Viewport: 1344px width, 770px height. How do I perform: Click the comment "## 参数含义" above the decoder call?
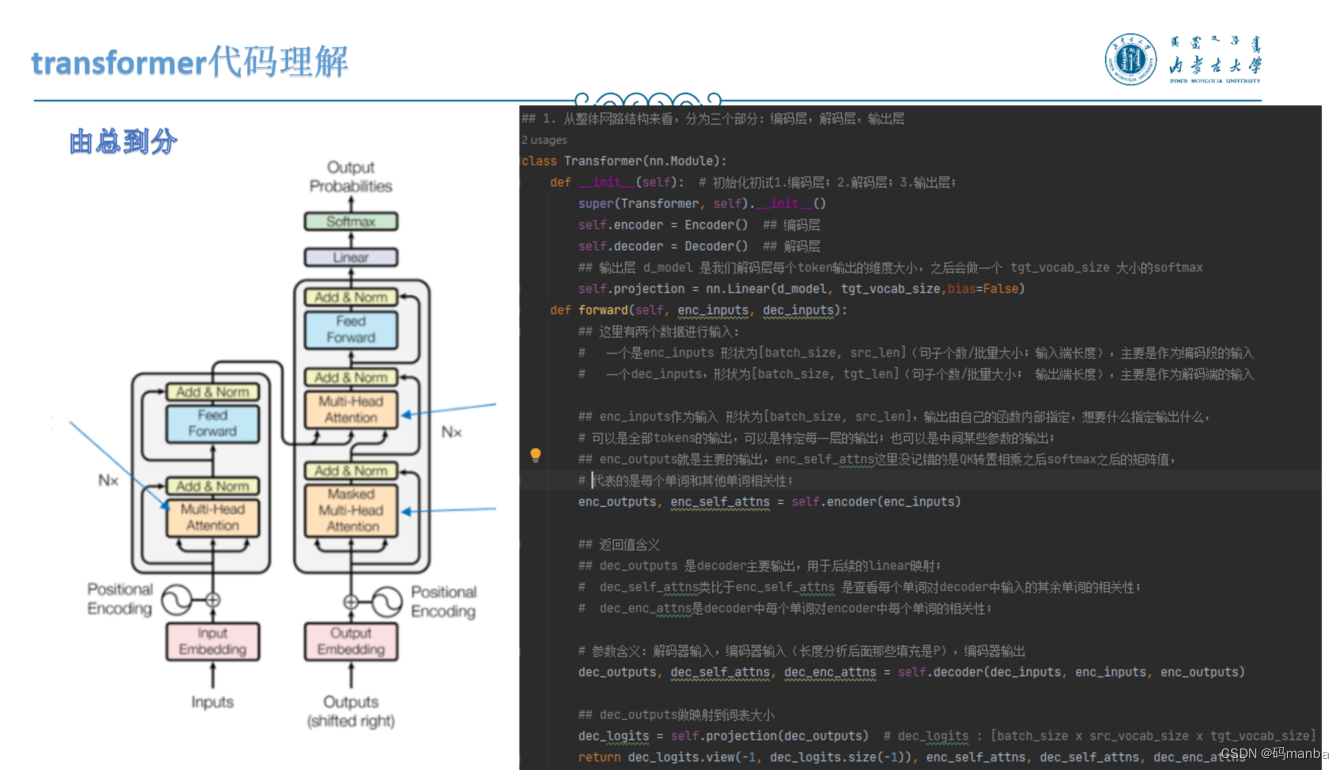tap(802, 651)
